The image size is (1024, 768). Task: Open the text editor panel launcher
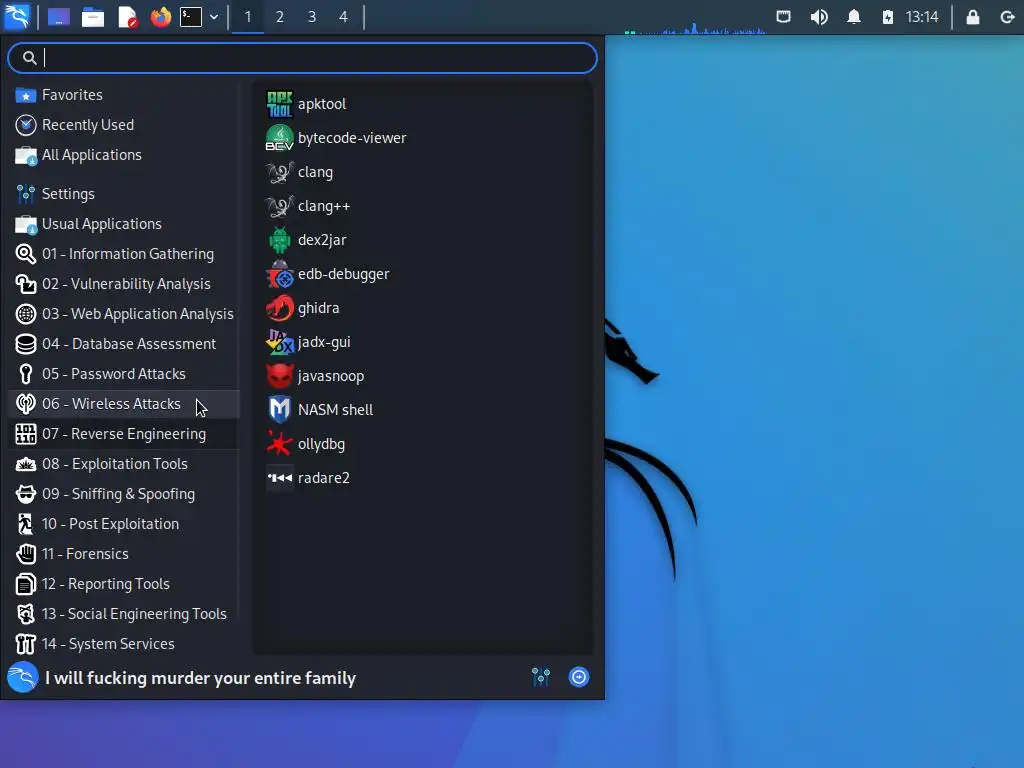[x=127, y=17]
